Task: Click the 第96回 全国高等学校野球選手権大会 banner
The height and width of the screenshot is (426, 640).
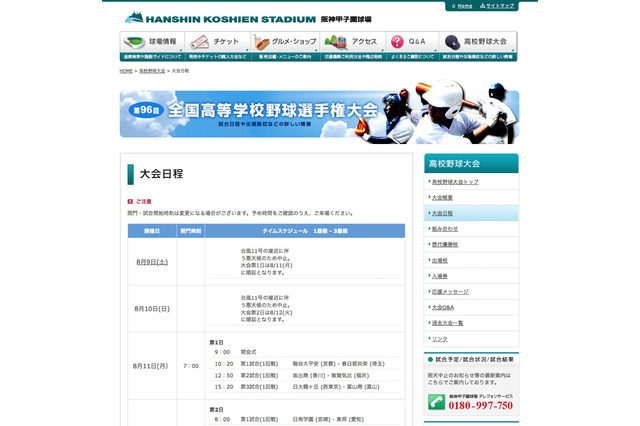Action: click(320, 113)
